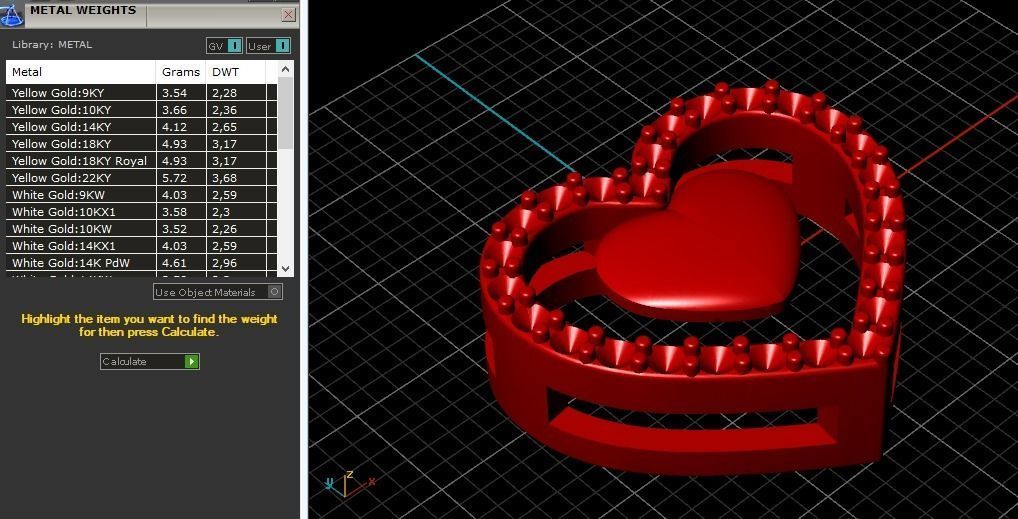
Task: Select the Yellow Gold:22KY row
Action: [142, 177]
